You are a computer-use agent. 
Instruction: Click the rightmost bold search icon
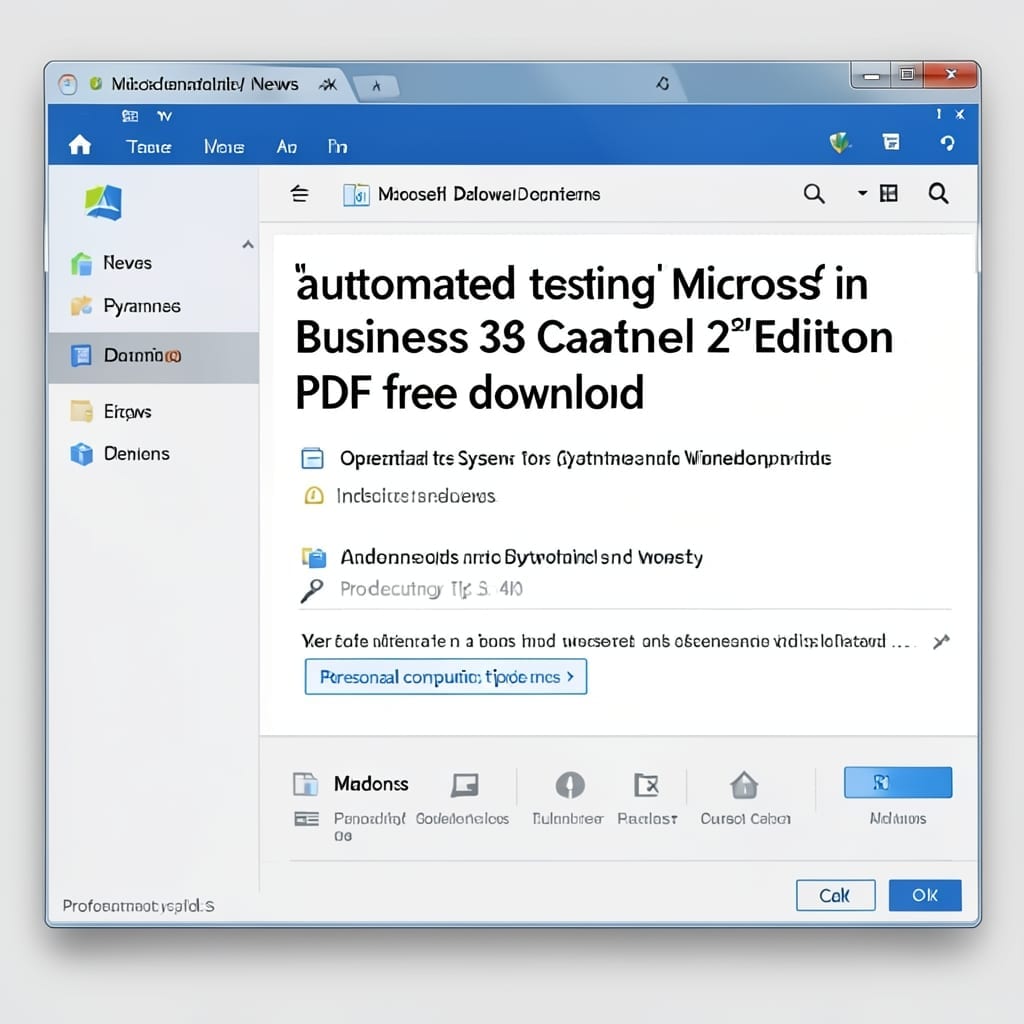[938, 193]
